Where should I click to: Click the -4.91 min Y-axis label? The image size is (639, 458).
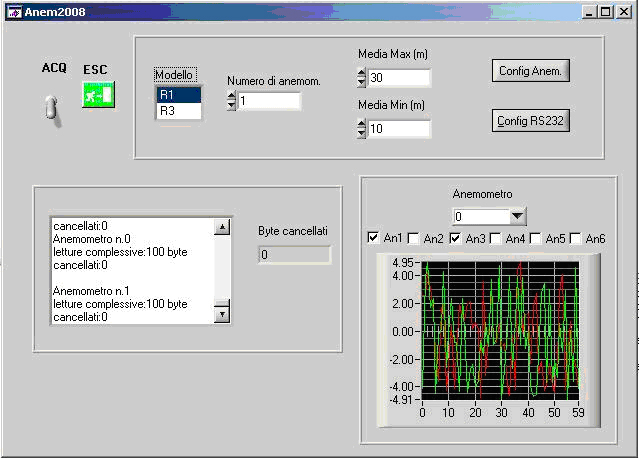(401, 400)
